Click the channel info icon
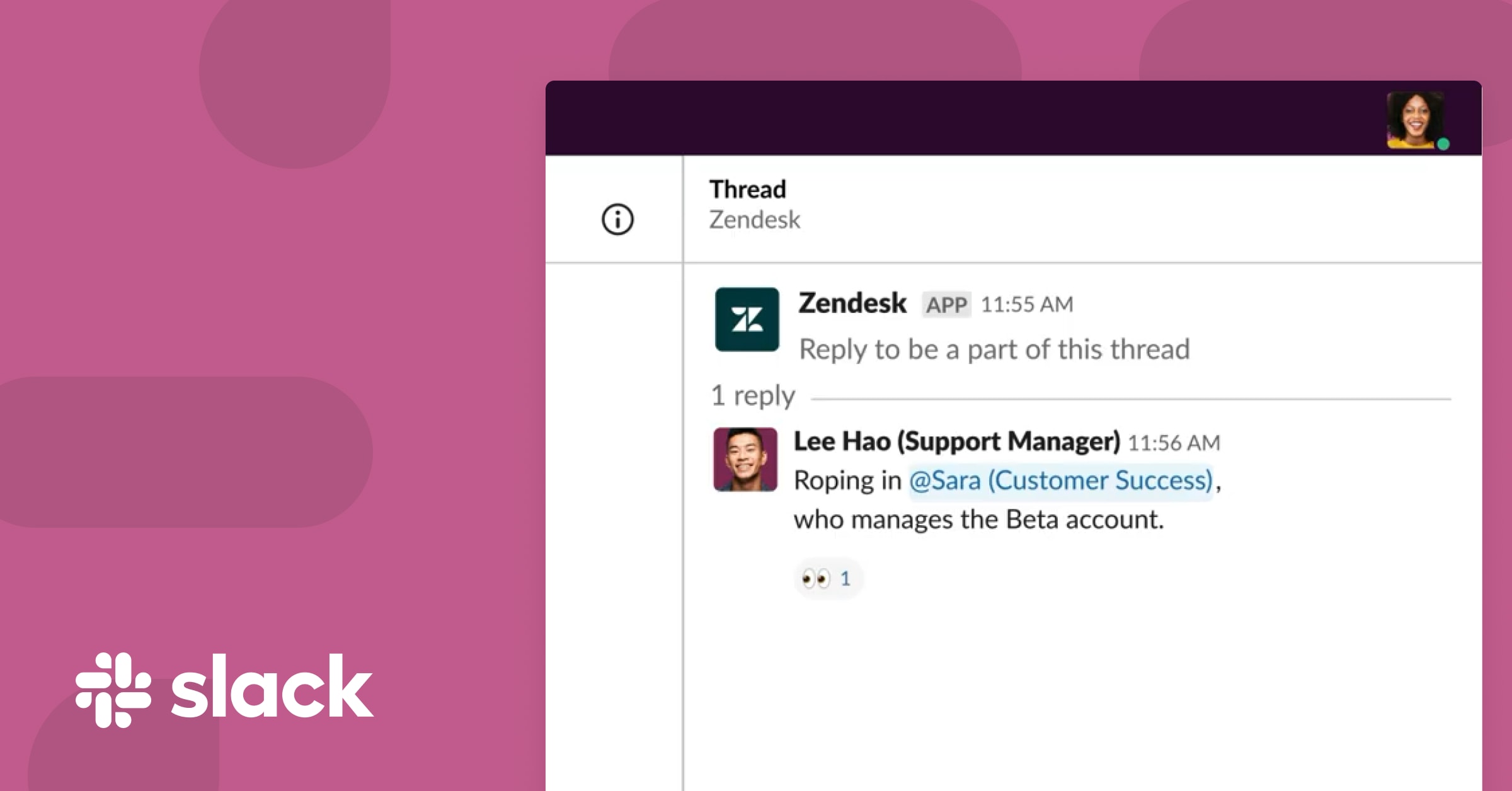1512x791 pixels. [x=617, y=220]
